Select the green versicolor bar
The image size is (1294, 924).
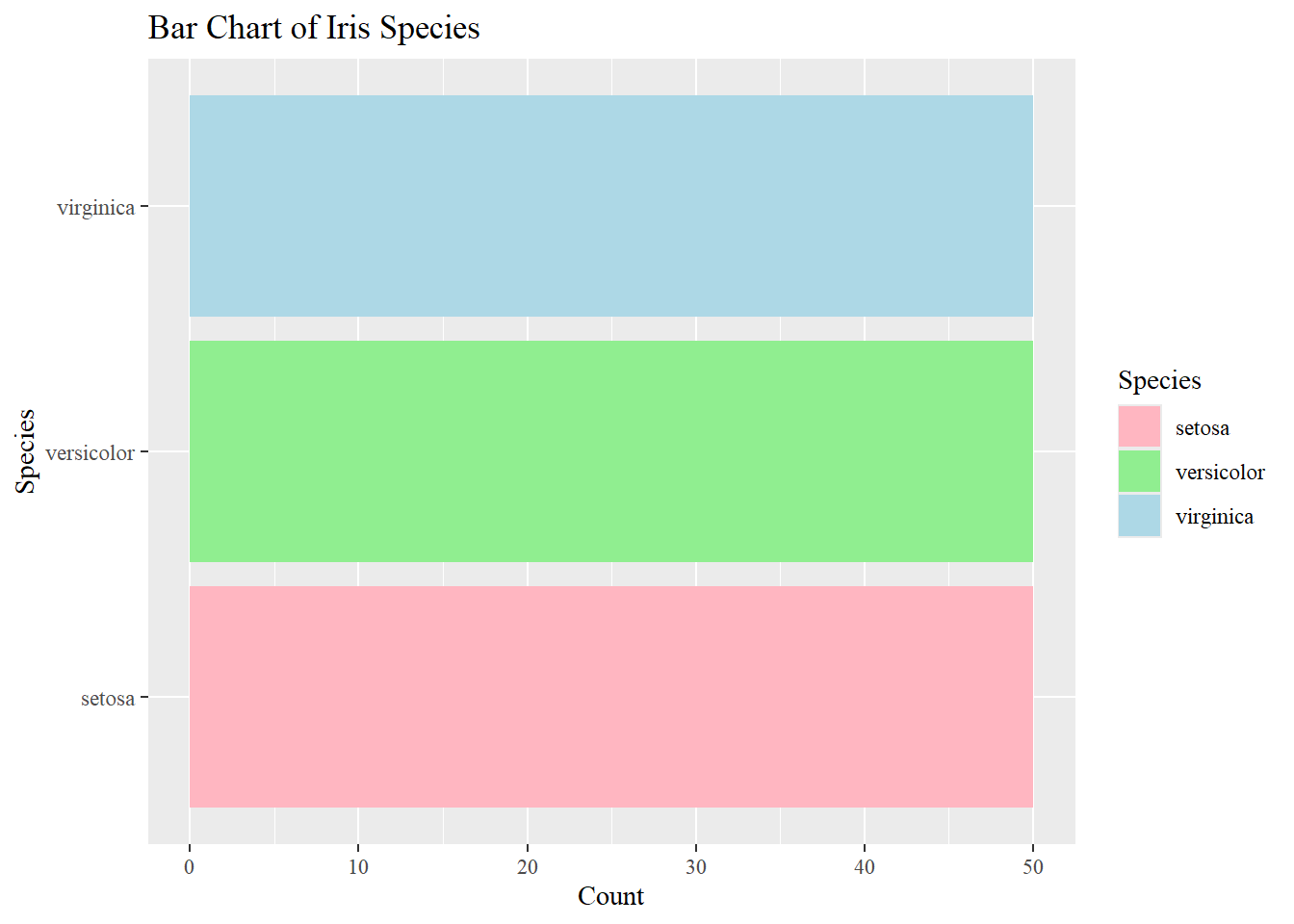[610, 451]
